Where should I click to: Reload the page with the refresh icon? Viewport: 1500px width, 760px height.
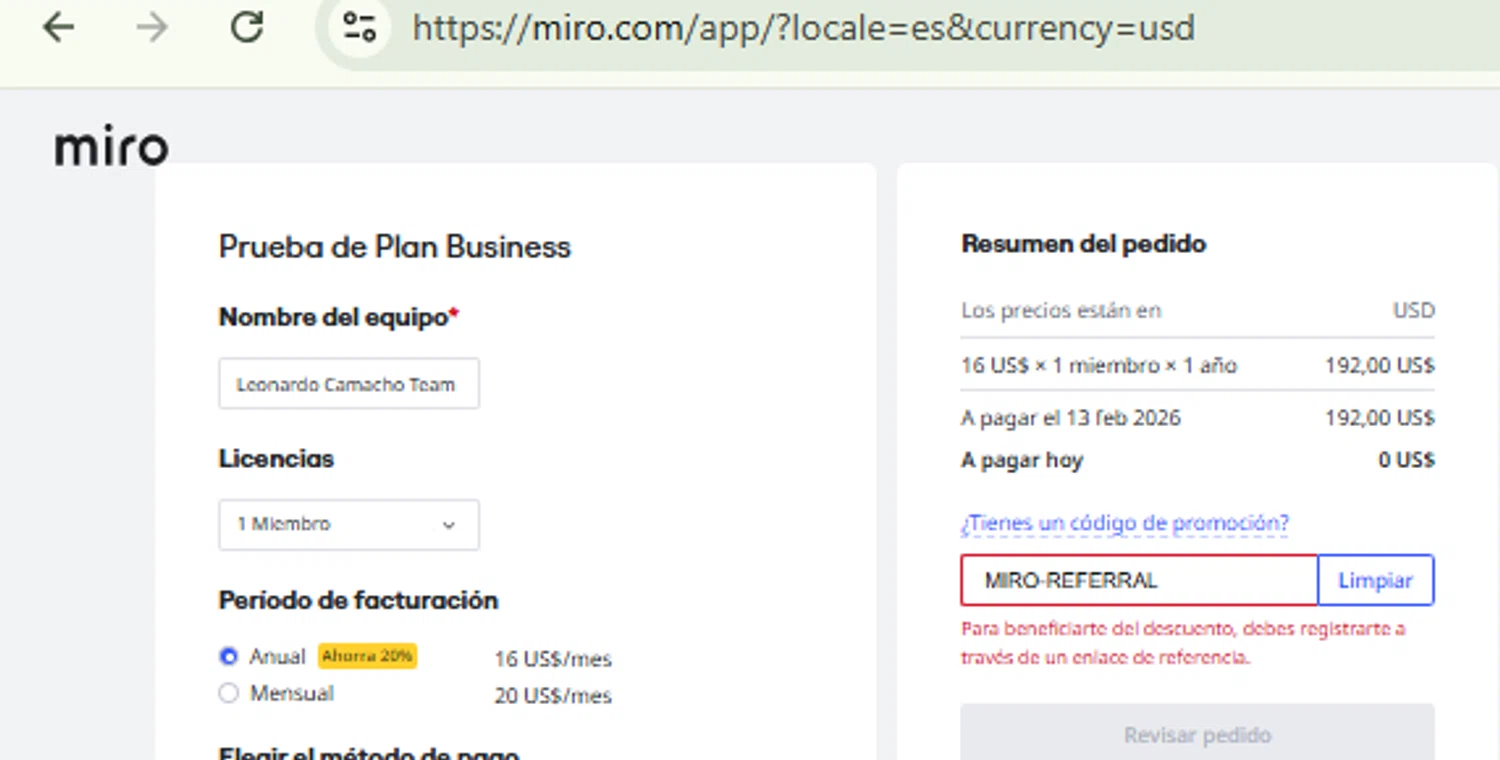pos(246,27)
